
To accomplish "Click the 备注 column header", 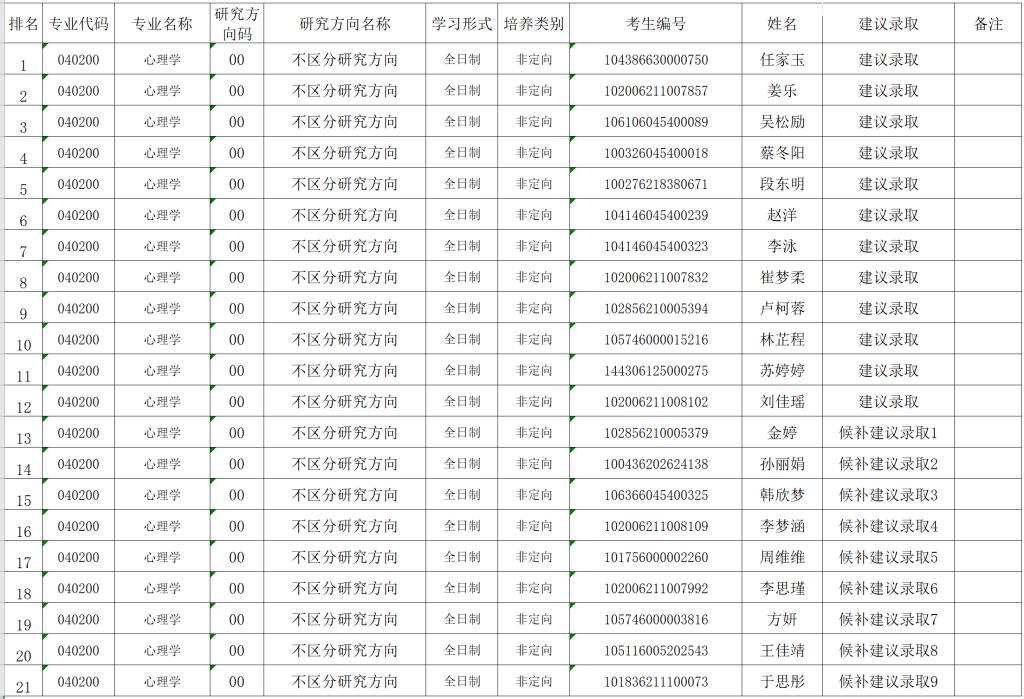I will 988,24.
